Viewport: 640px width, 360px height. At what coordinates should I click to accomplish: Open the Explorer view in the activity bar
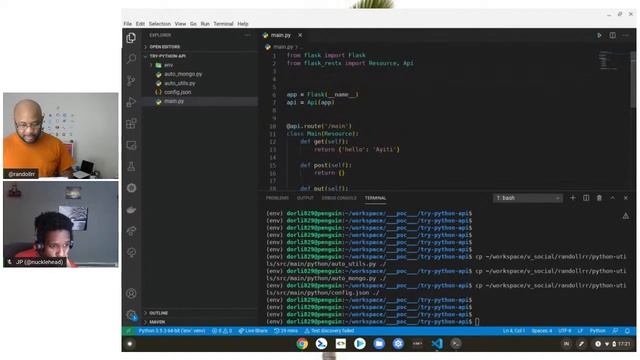tap(131, 38)
